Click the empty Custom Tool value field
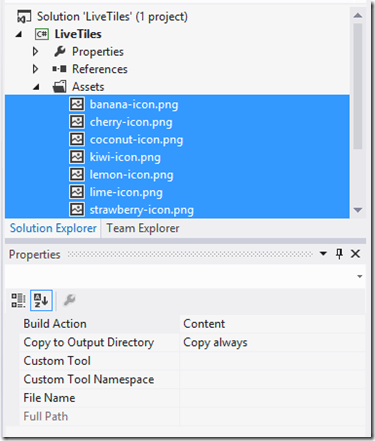The image size is (375, 441). click(x=272, y=361)
